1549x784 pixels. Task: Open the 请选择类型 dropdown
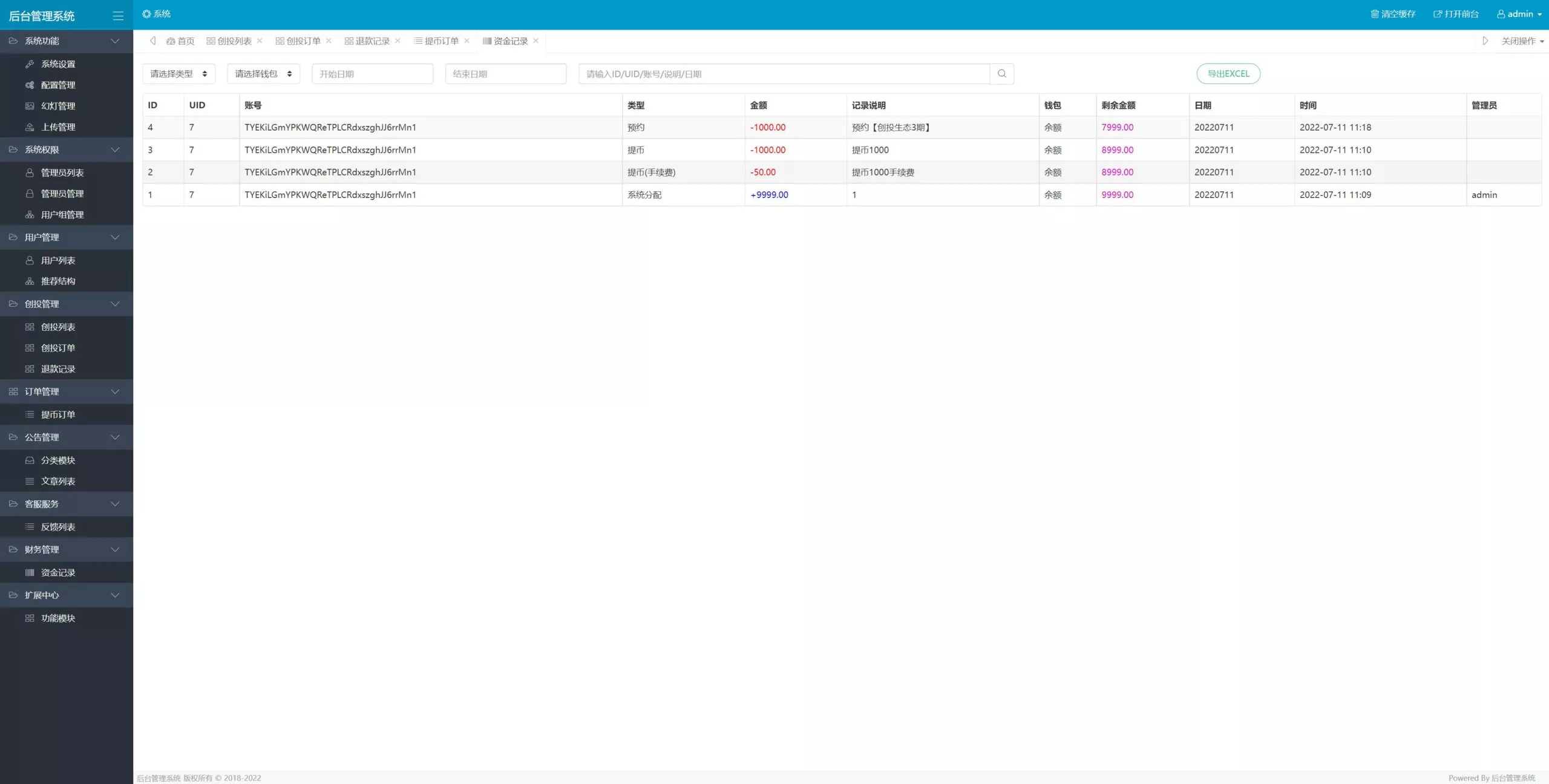click(x=178, y=74)
